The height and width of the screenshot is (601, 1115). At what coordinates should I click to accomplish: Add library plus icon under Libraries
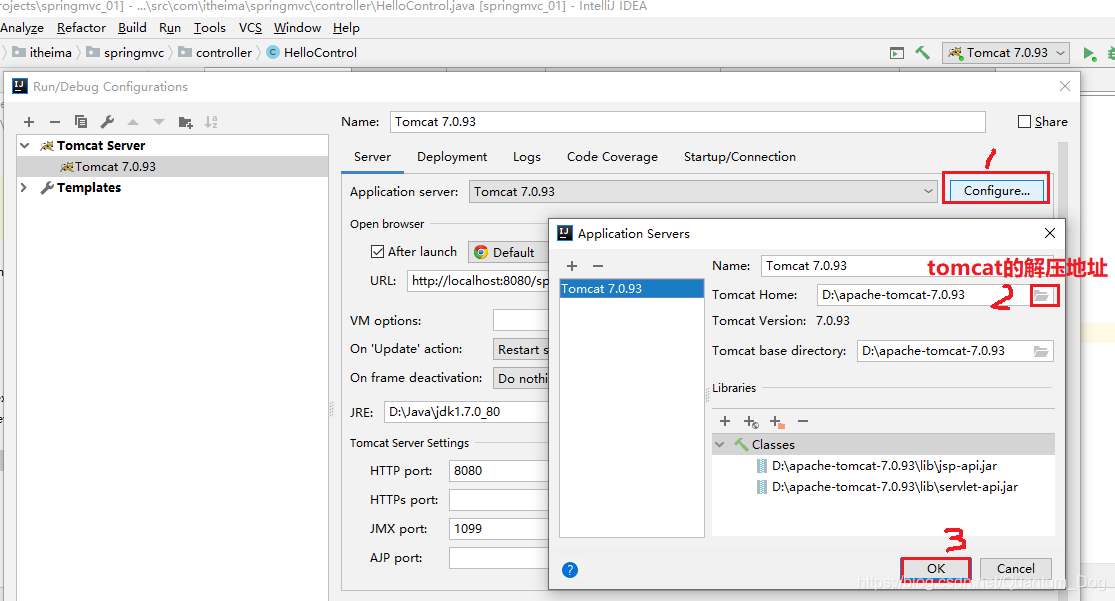pyautogui.click(x=725, y=422)
